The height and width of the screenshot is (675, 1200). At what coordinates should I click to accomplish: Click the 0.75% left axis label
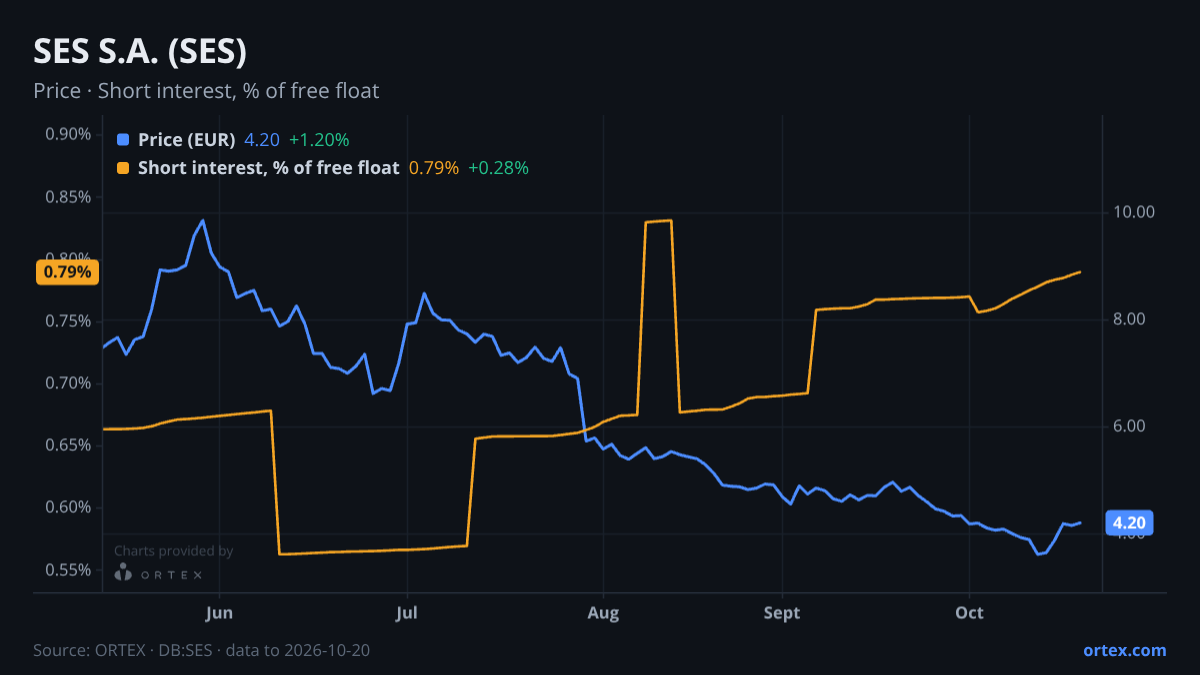69,321
